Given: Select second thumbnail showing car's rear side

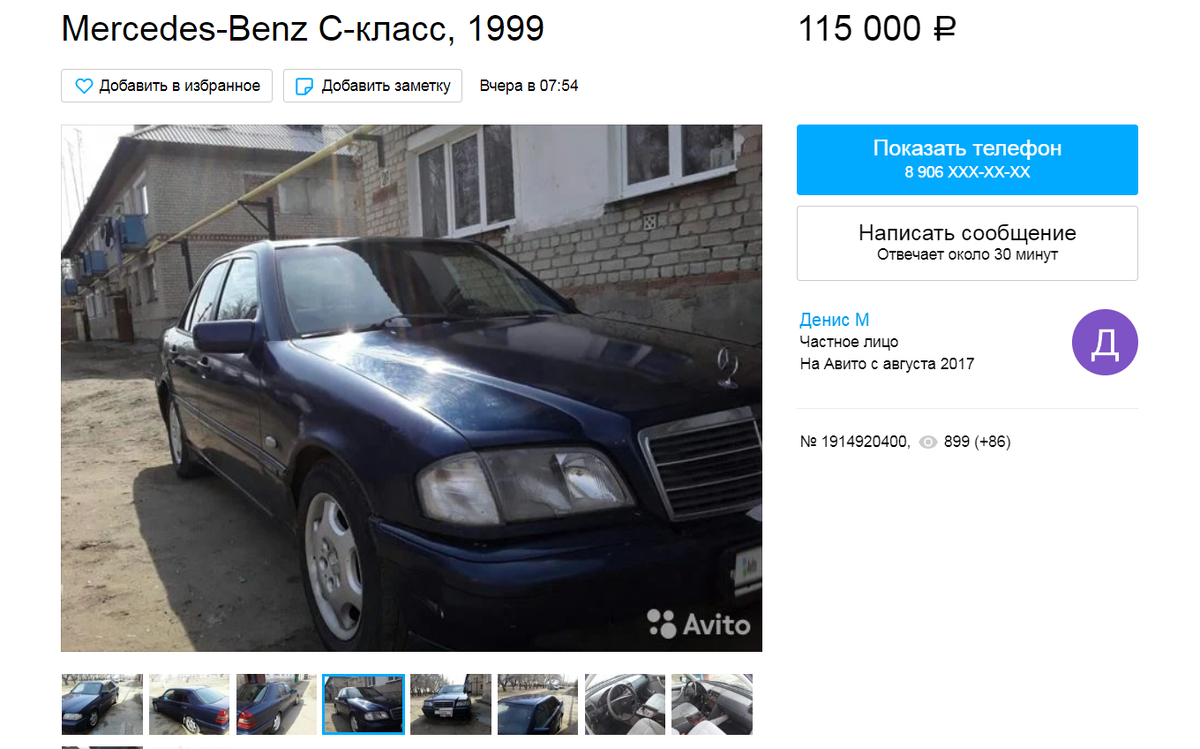Looking at the screenshot, I should tap(189, 704).
